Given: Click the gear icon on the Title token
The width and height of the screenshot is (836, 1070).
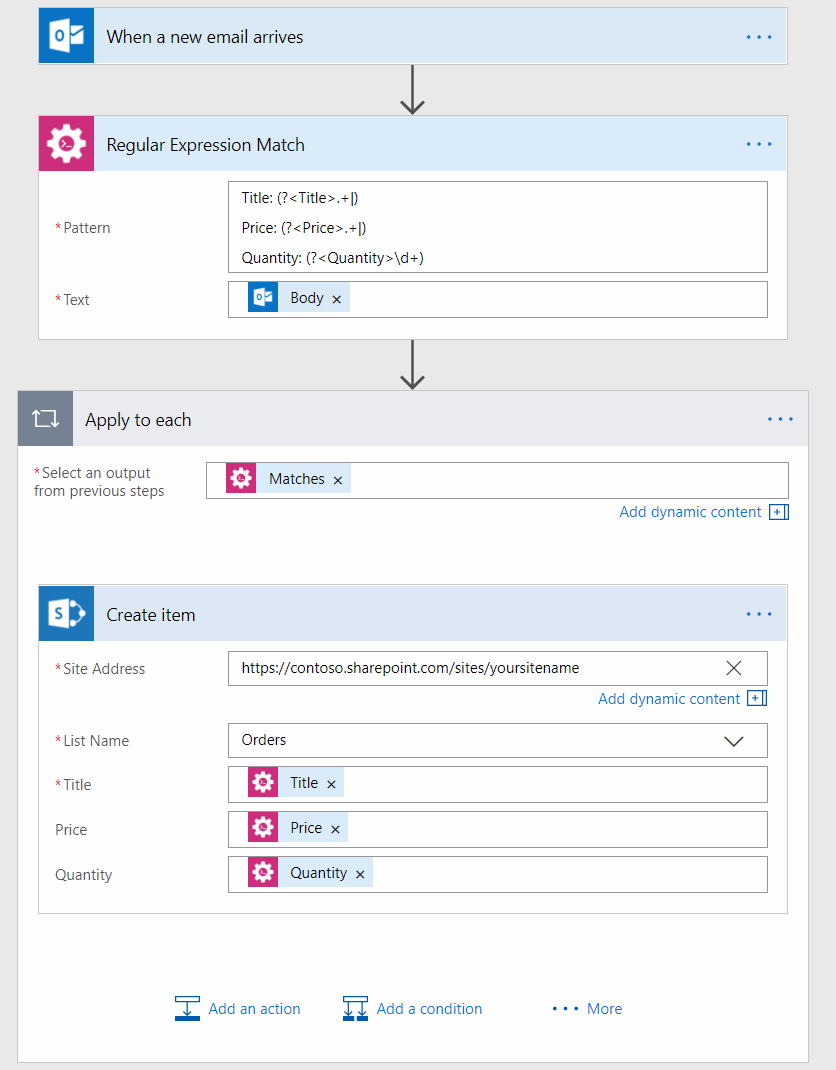Looking at the screenshot, I should click(262, 783).
